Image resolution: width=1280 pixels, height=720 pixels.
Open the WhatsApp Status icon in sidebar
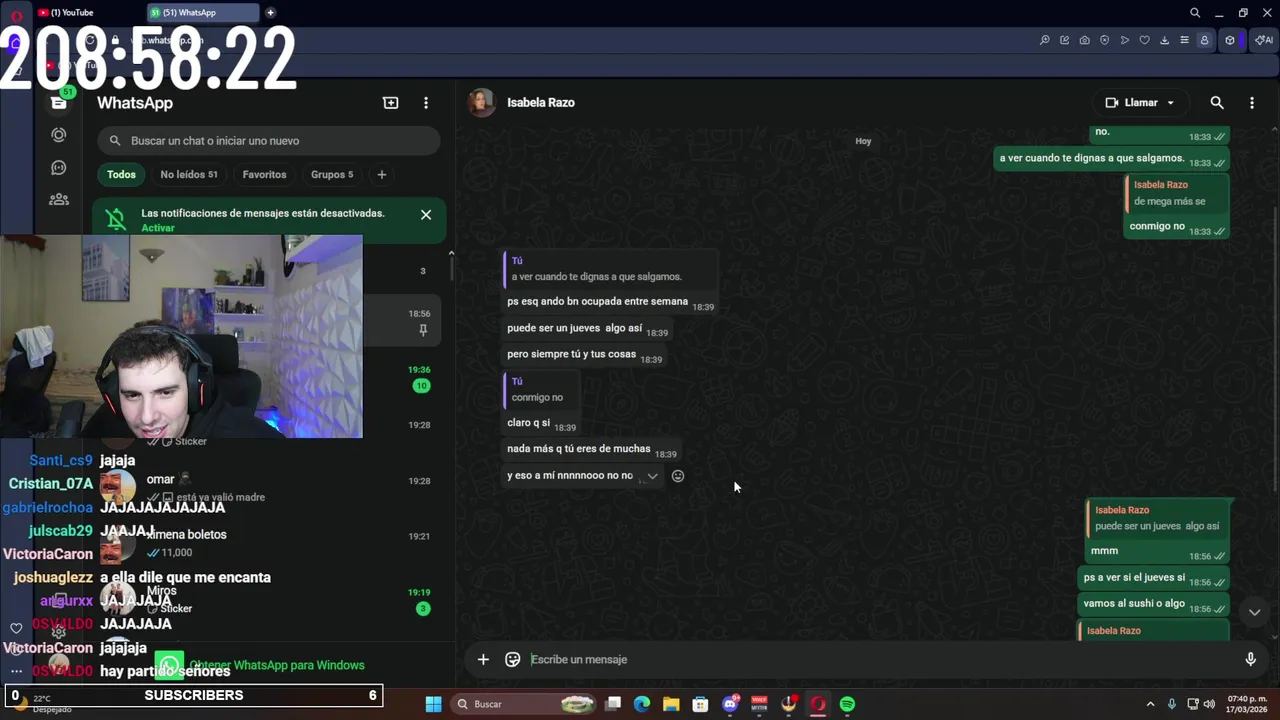(59, 135)
